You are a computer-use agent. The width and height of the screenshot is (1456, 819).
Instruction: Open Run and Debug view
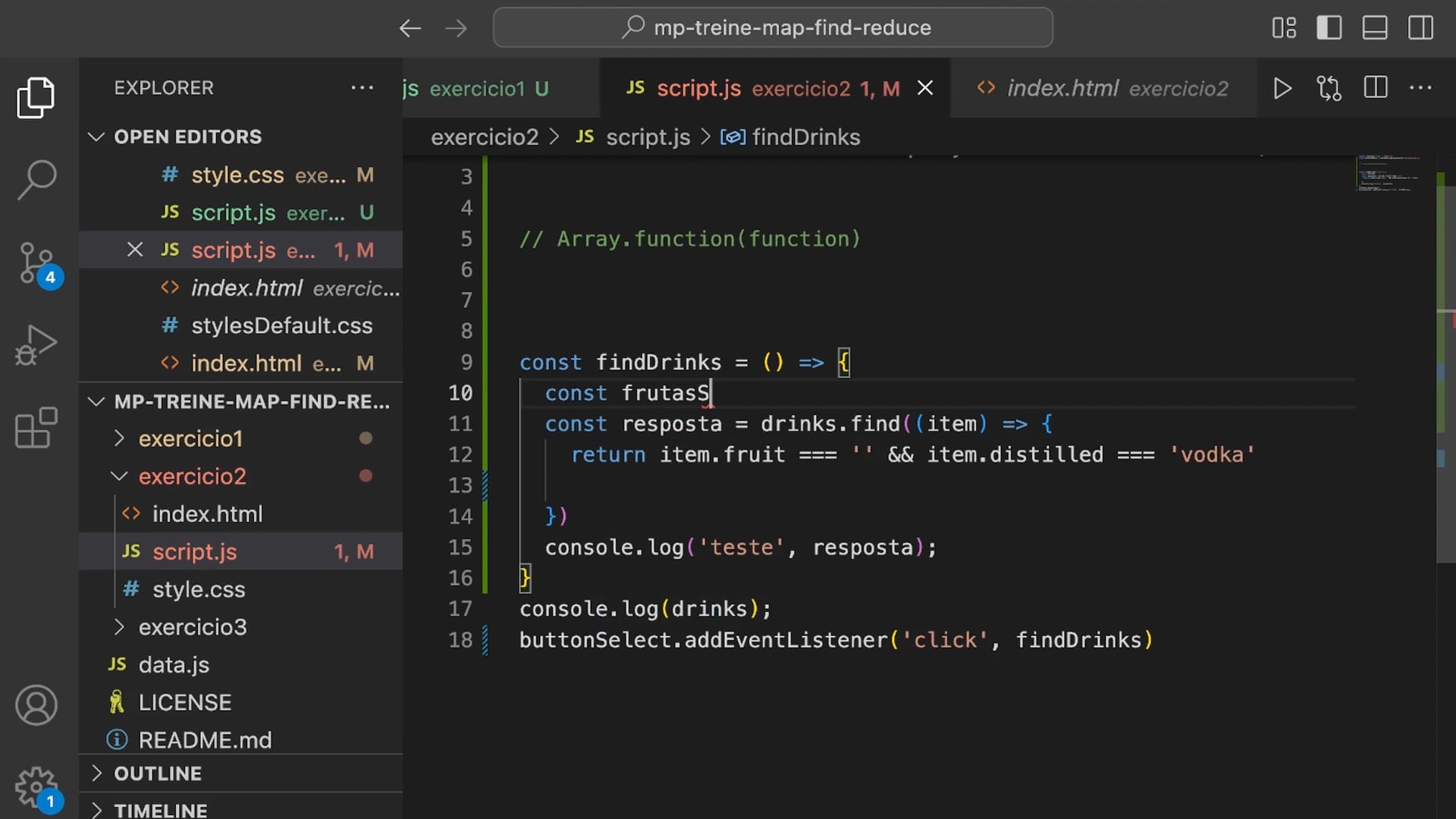[x=36, y=346]
